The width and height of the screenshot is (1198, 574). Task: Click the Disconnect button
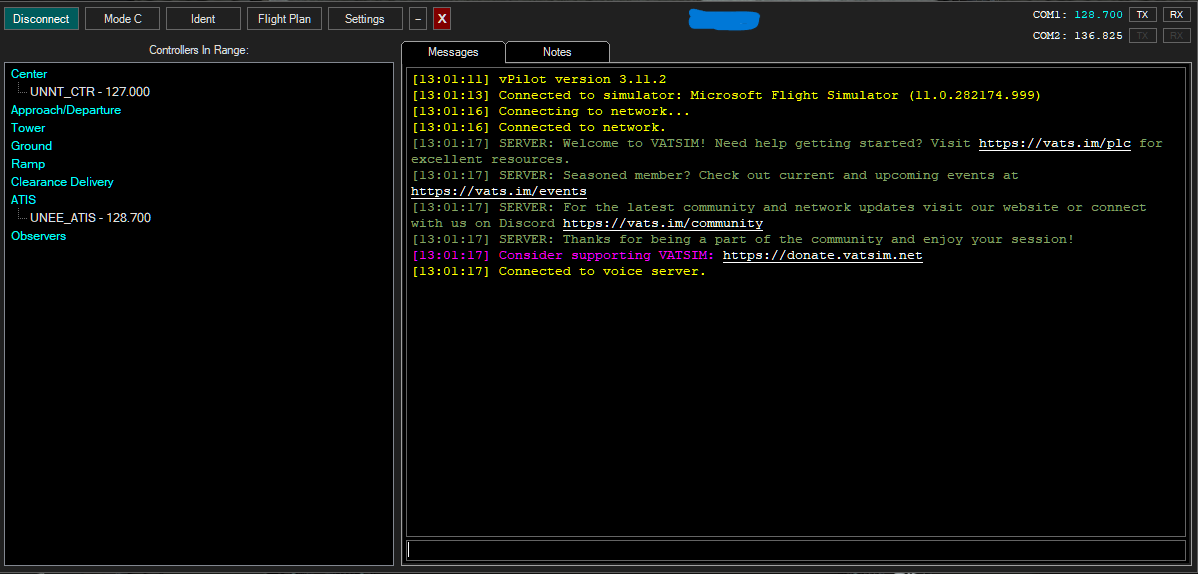coord(41,19)
